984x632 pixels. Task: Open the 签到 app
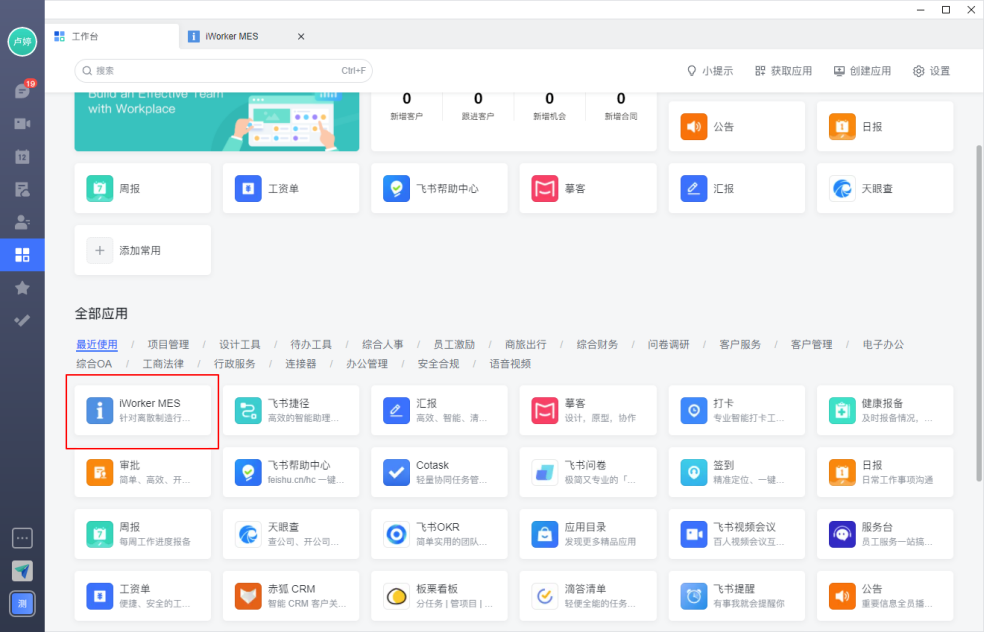(x=737, y=472)
